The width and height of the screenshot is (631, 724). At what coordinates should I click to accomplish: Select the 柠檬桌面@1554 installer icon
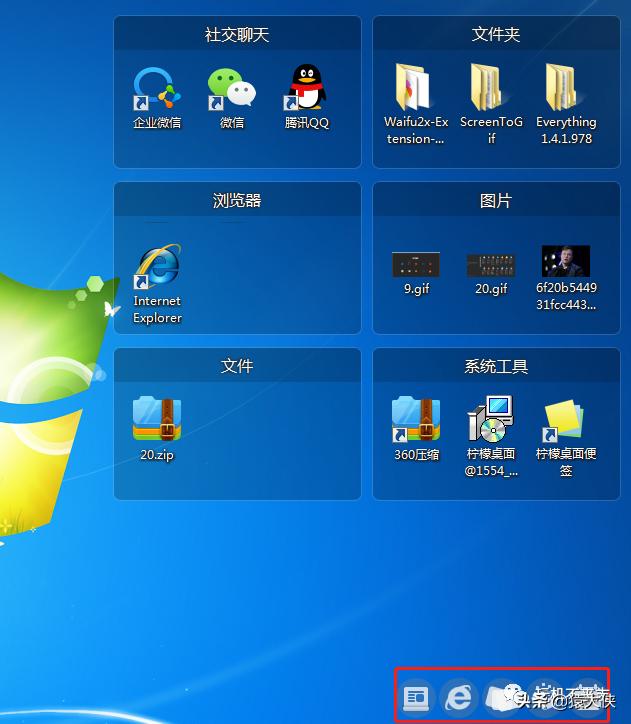tap(491, 418)
